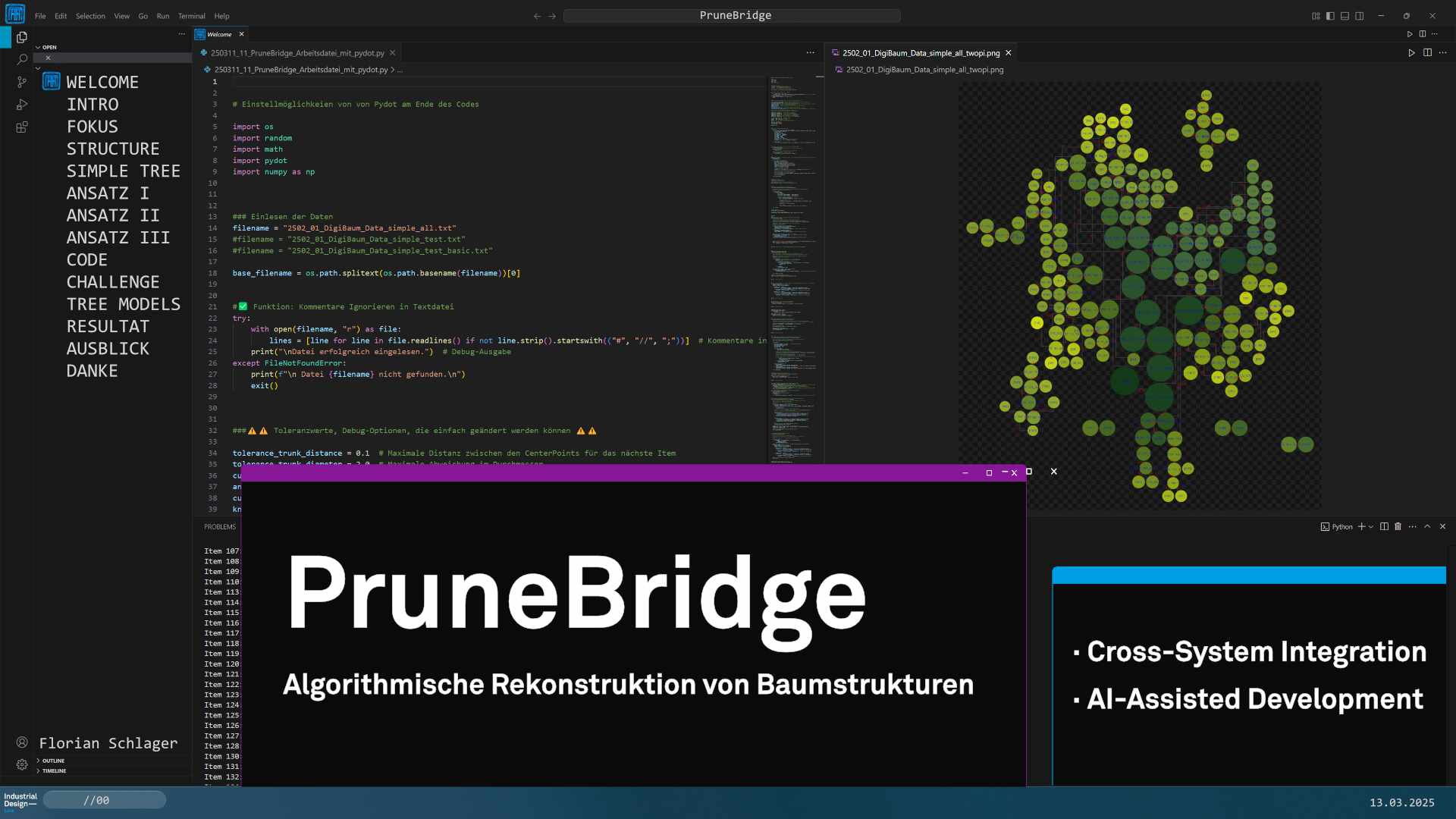Image resolution: width=1456 pixels, height=819 pixels.
Task: Open the Terminal menu
Action: tap(191, 16)
